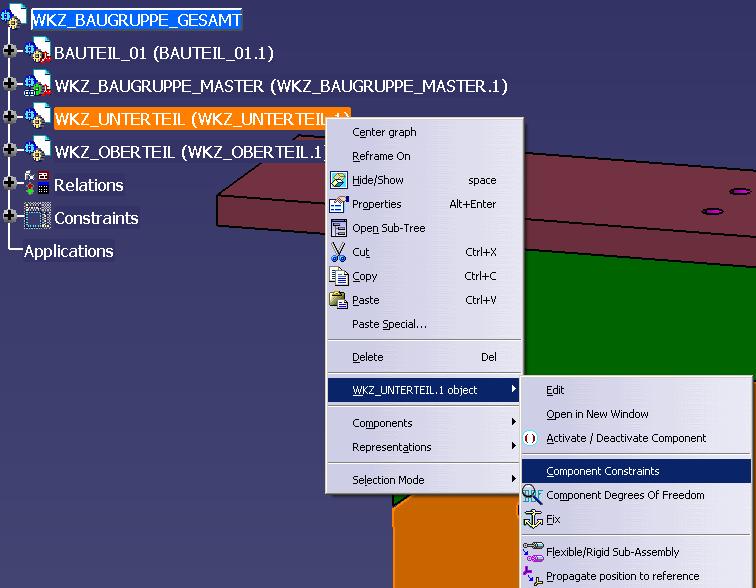Select Cut menu entry text
Screen dimensions: 756x588
click(x=361, y=252)
